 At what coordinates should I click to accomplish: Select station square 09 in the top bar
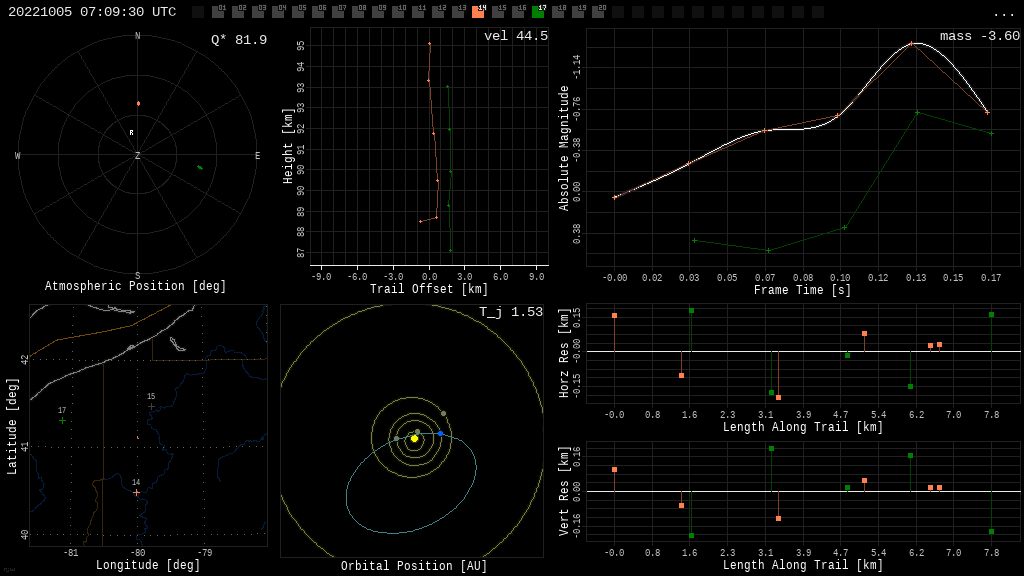tap(377, 12)
